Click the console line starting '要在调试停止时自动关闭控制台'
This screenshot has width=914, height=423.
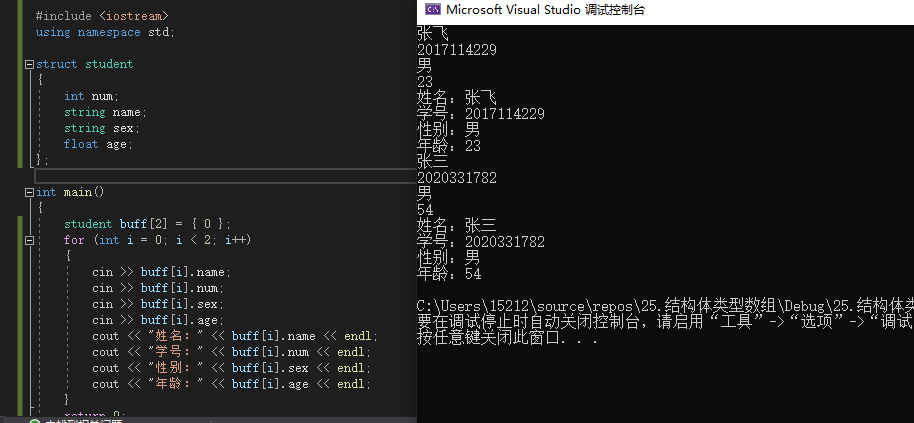(665, 322)
